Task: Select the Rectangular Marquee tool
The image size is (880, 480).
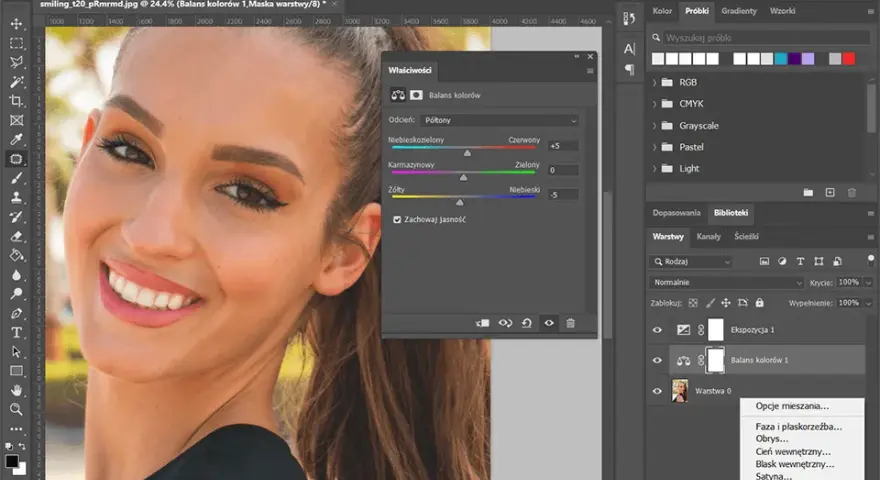Action: (16, 43)
